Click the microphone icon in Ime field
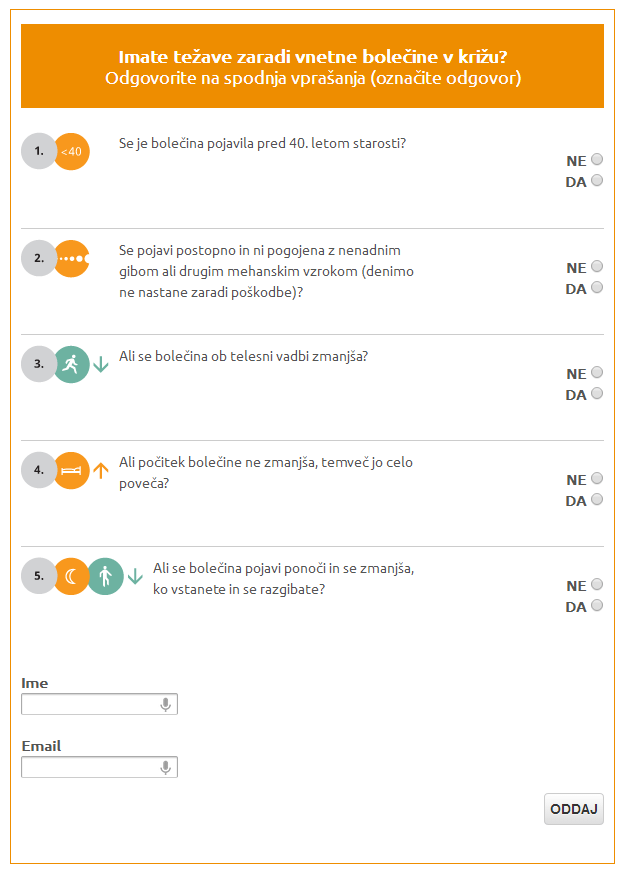Image resolution: width=625 pixels, height=877 pixels. point(166,705)
